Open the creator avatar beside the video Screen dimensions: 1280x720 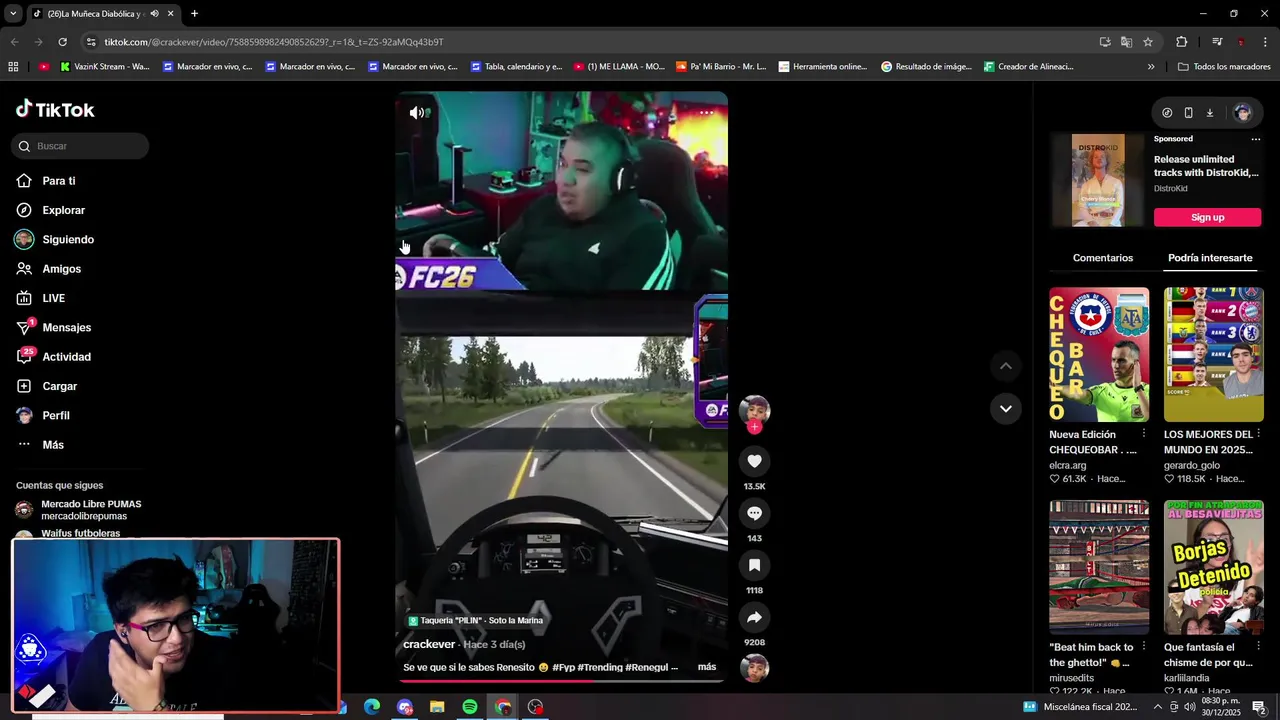(754, 410)
